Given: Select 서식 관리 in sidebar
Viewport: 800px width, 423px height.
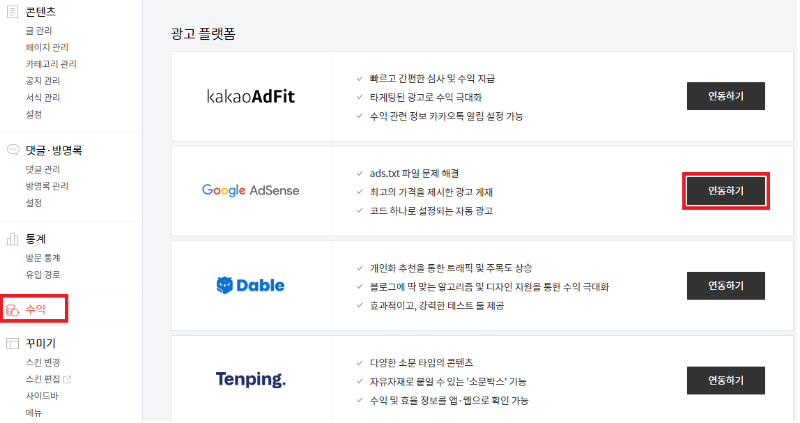Looking at the screenshot, I should pyautogui.click(x=43, y=97).
